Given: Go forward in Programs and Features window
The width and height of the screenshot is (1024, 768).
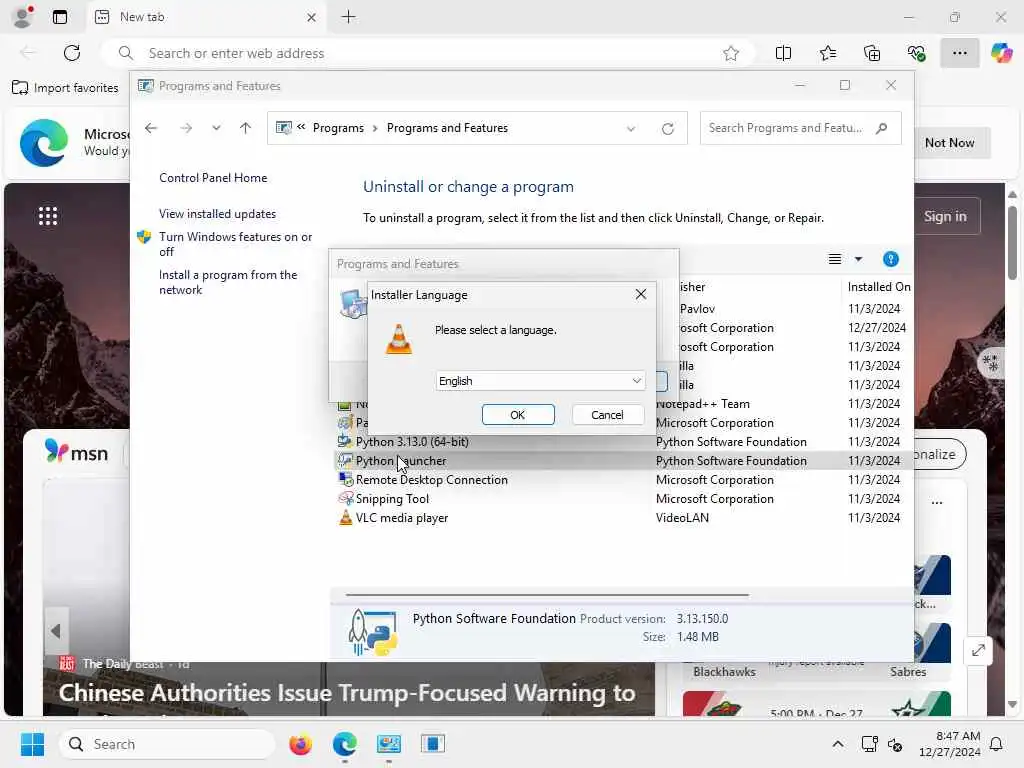Looking at the screenshot, I should (x=186, y=128).
